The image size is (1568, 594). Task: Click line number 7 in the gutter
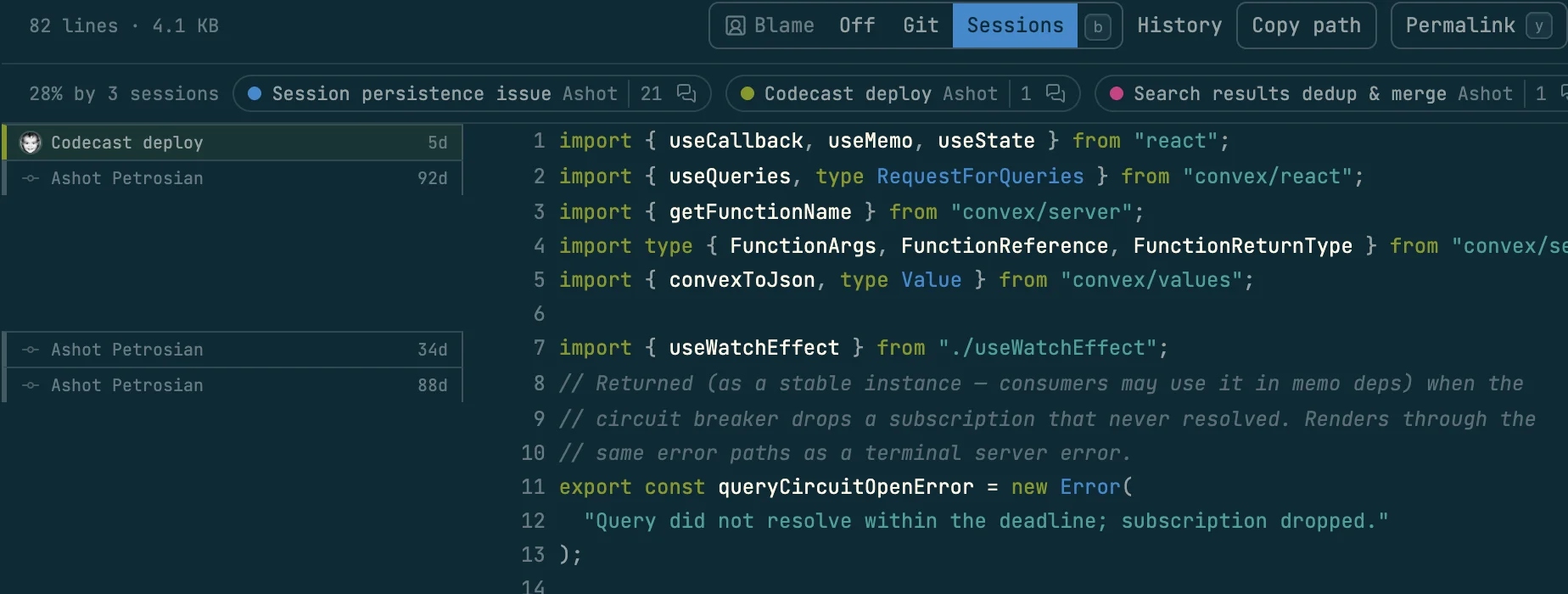[x=539, y=348]
